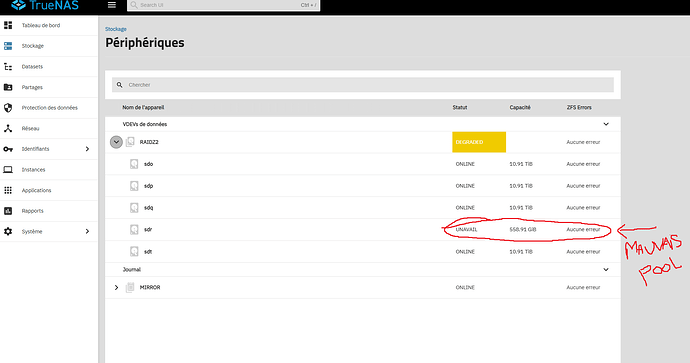Image resolution: width=690 pixels, height=363 pixels.
Task: Open the Applications grid icon
Action: pos(8,190)
